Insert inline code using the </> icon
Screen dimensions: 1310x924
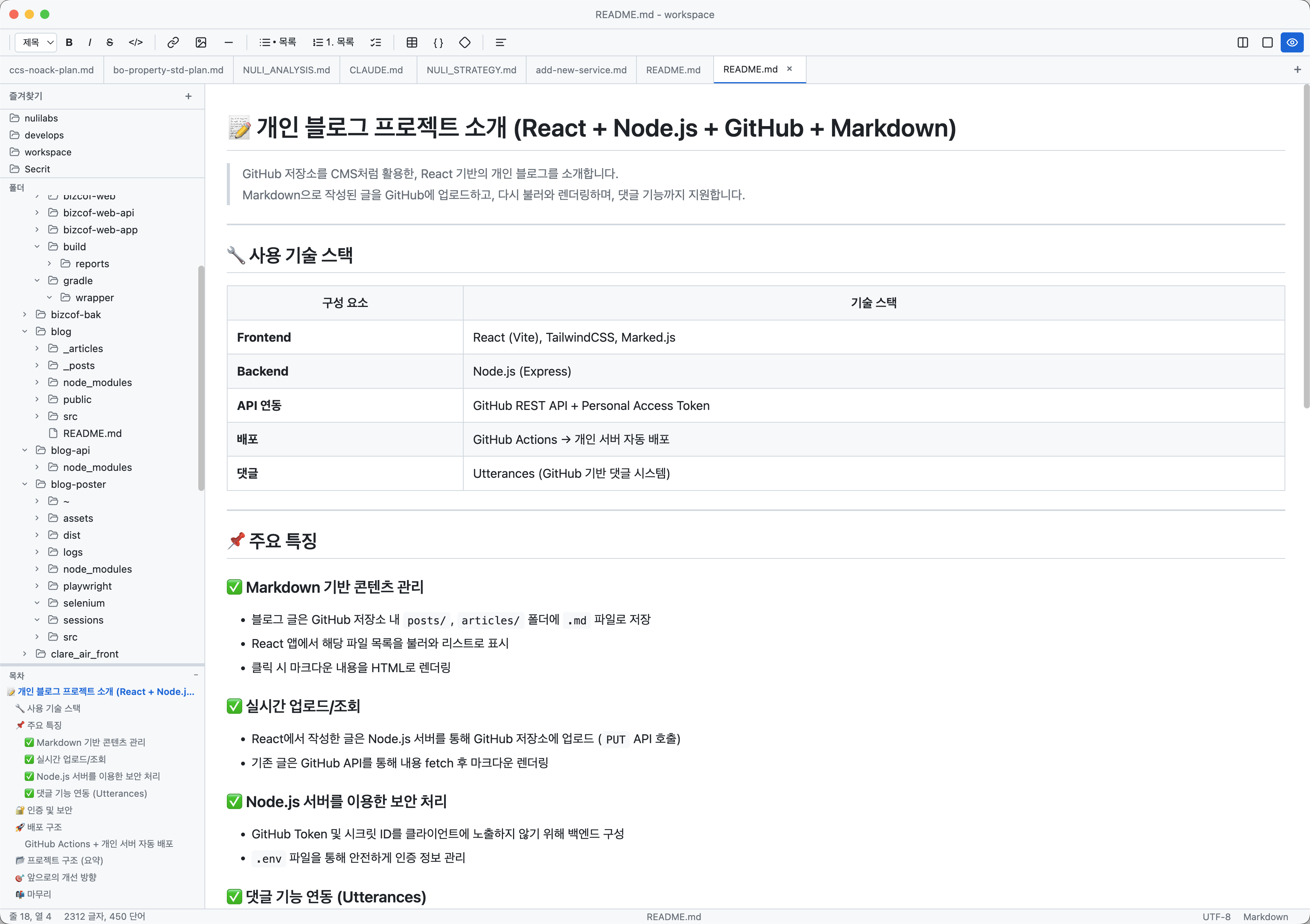136,42
